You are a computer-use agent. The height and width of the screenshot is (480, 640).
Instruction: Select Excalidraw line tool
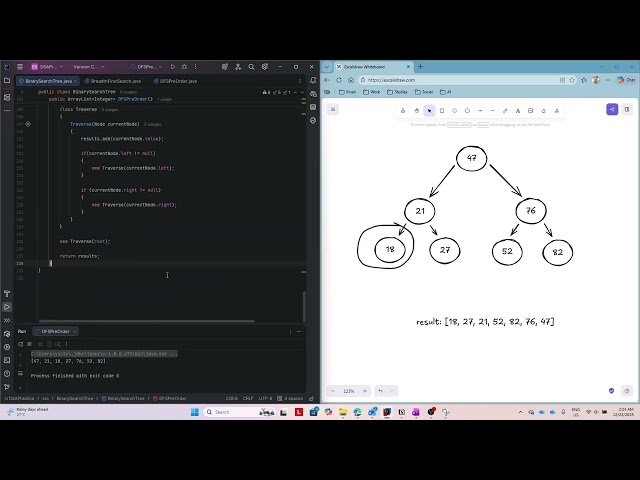pyautogui.click(x=493, y=111)
